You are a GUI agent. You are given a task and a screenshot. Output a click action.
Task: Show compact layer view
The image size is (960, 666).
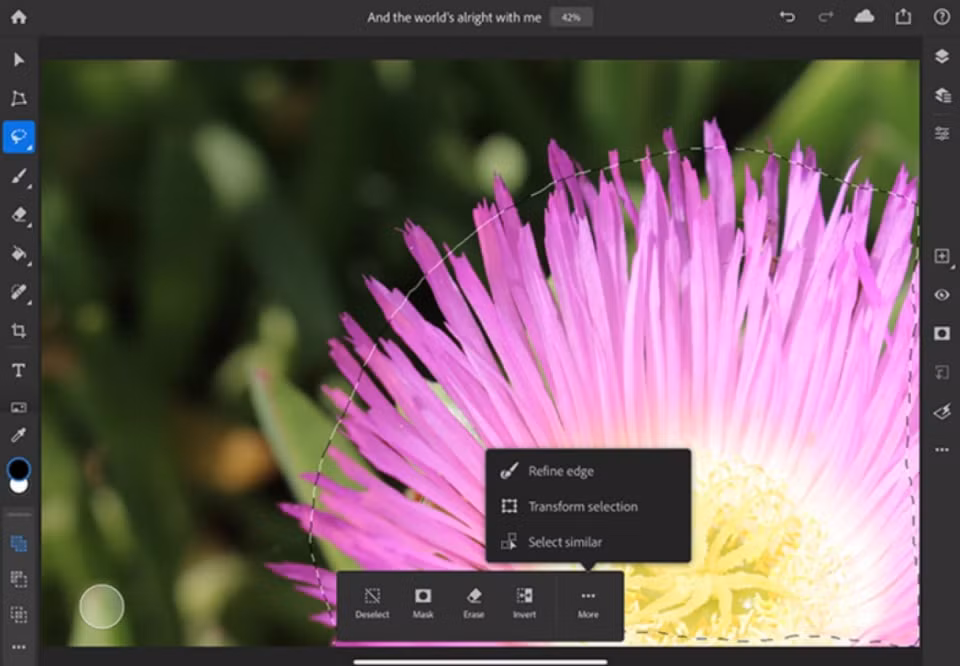point(942,56)
